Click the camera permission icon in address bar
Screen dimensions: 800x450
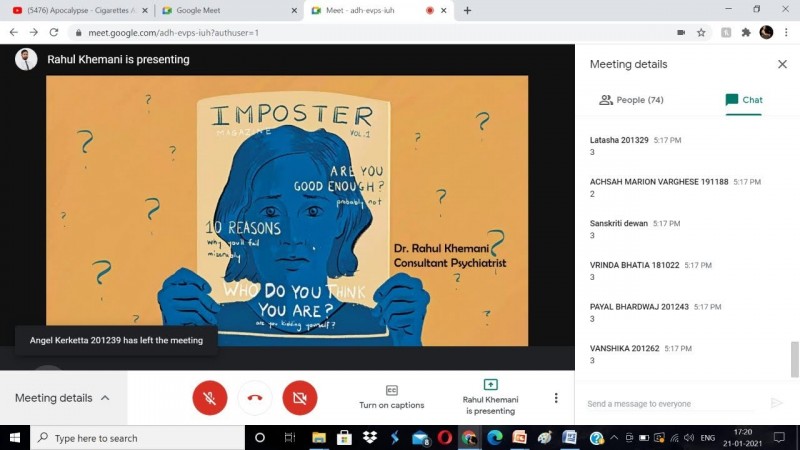[681, 33]
